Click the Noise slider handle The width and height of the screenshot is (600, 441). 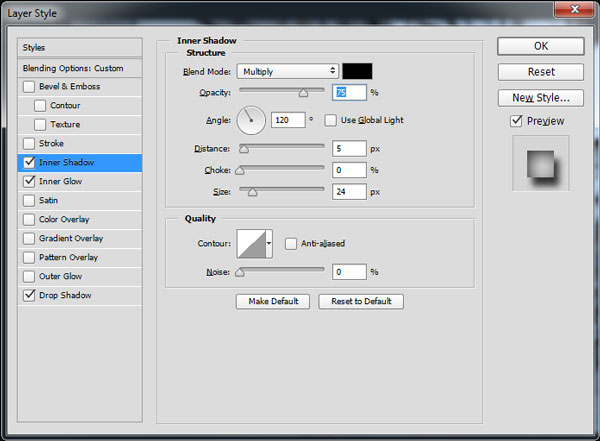[240, 273]
